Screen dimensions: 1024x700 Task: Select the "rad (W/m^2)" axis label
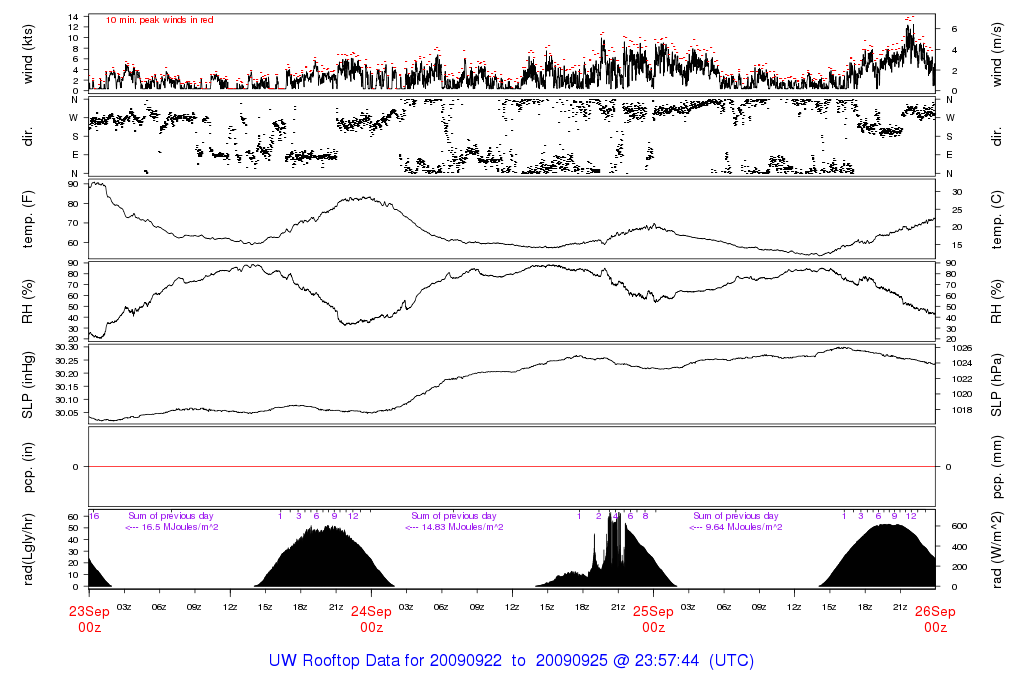[x=996, y=550]
